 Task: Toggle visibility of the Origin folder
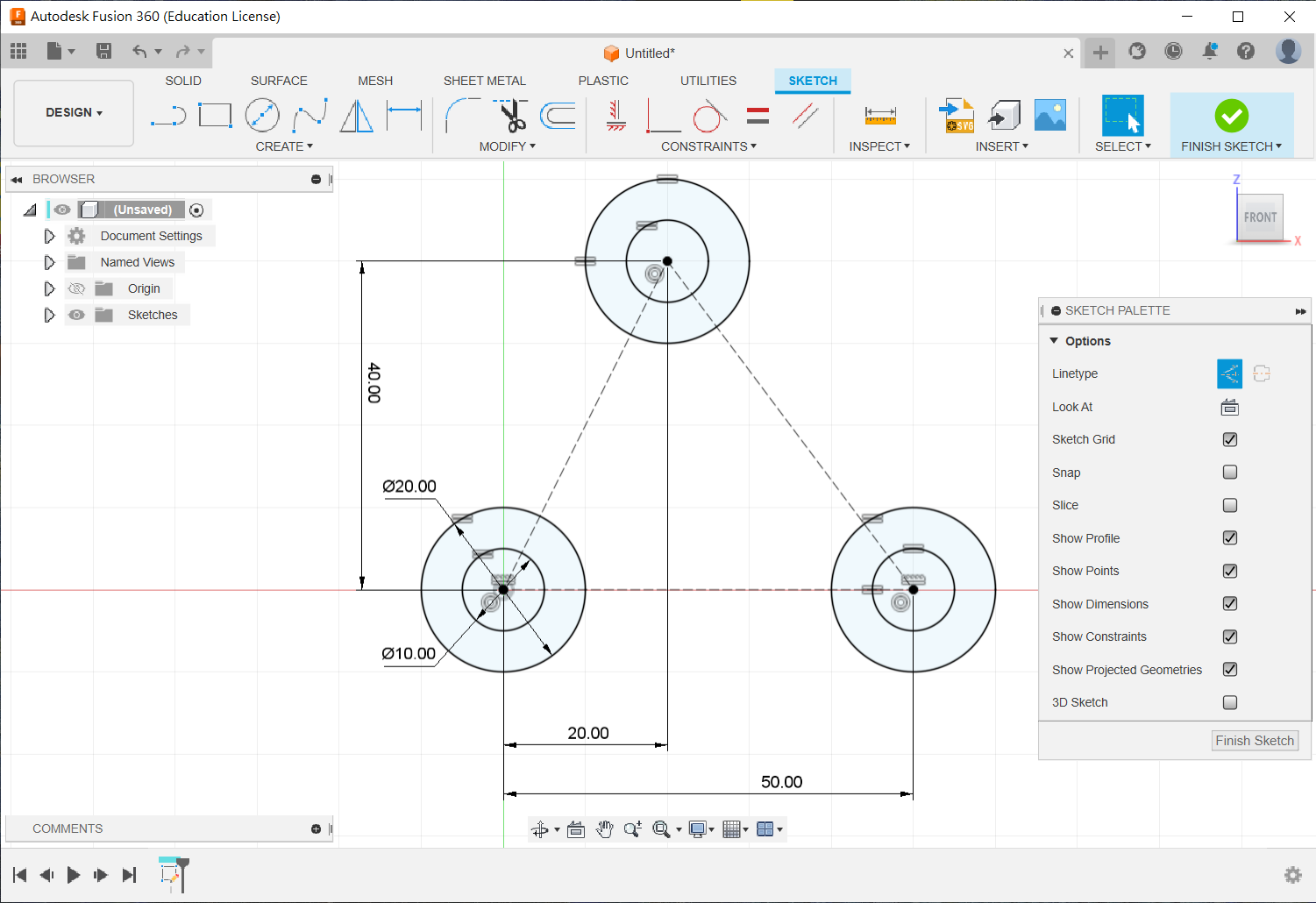point(77,288)
